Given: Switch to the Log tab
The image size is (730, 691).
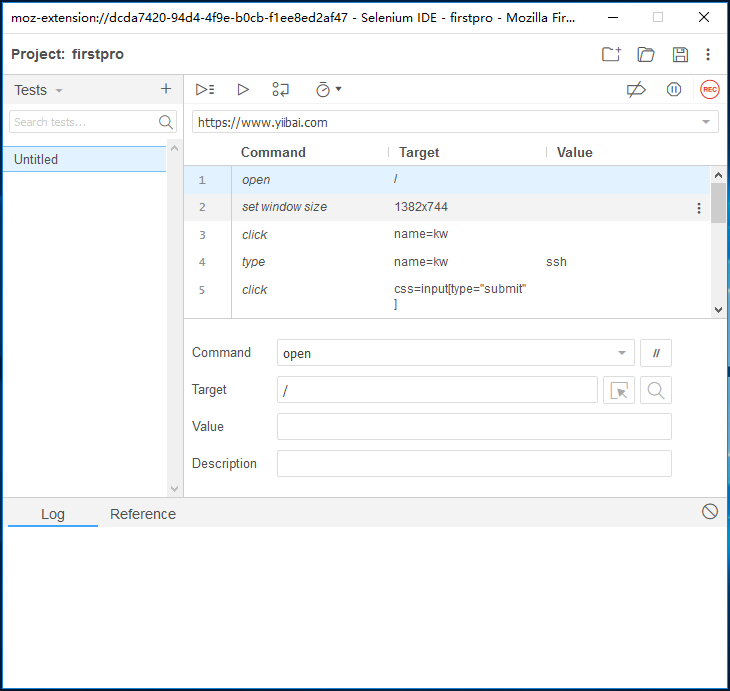Looking at the screenshot, I should click(x=53, y=514).
